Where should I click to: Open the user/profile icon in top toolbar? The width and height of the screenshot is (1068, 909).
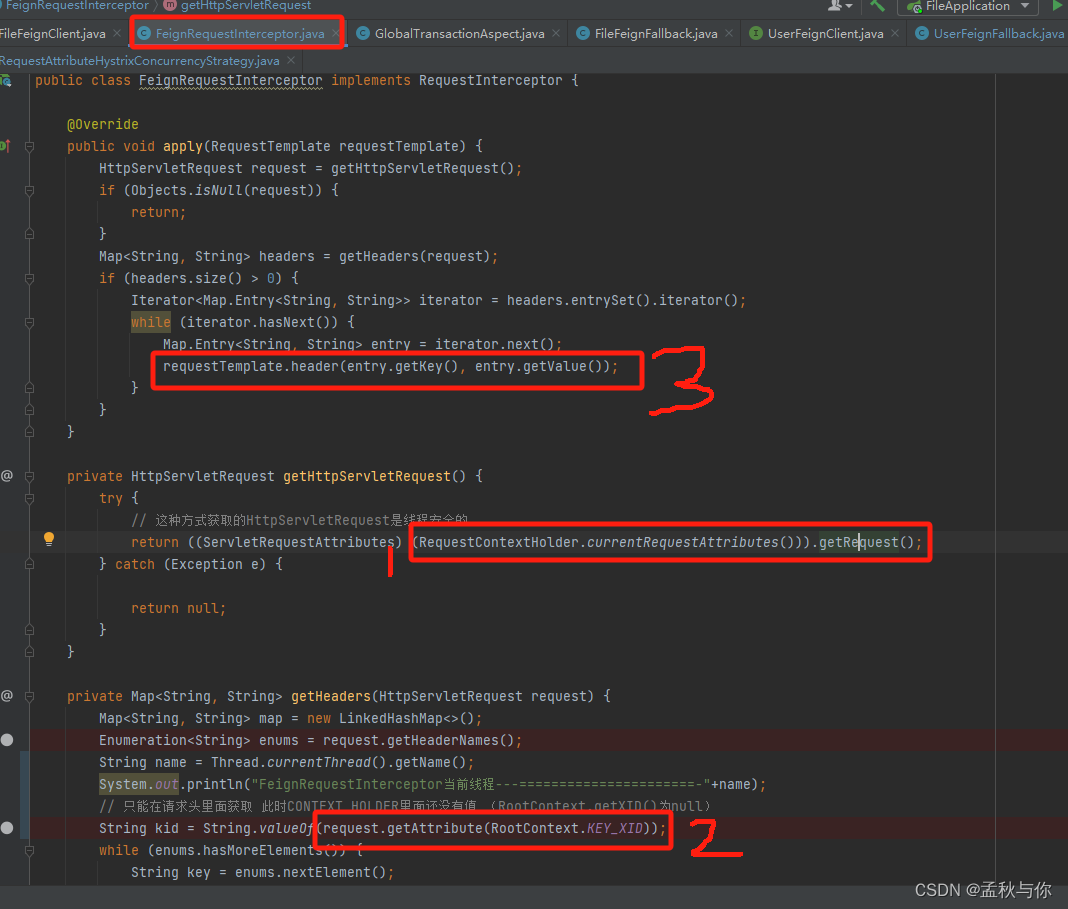pyautogui.click(x=838, y=6)
